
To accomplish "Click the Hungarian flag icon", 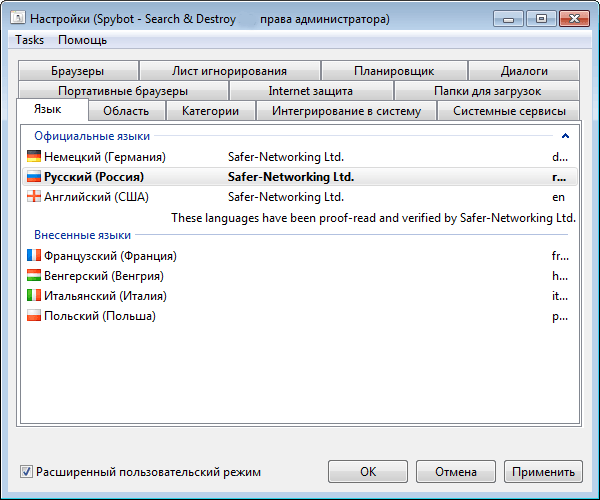I will click(x=34, y=275).
